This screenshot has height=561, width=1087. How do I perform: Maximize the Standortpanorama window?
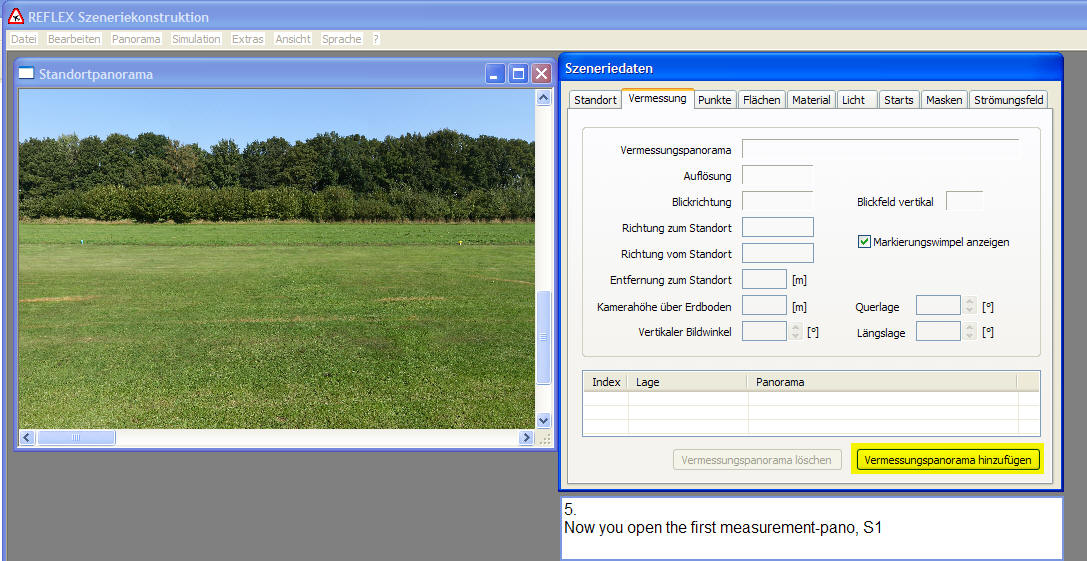[518, 74]
